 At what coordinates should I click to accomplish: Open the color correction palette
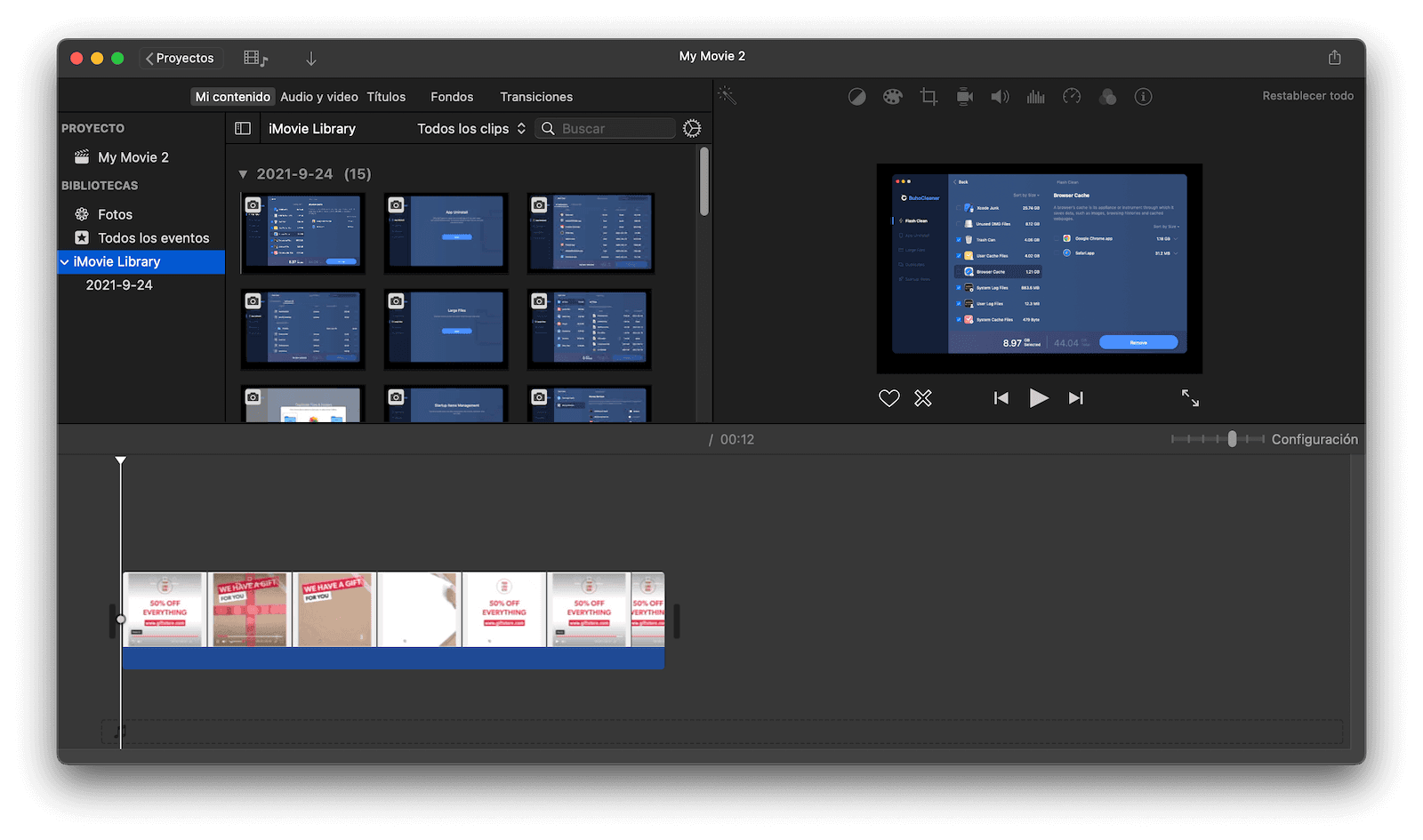(892, 96)
